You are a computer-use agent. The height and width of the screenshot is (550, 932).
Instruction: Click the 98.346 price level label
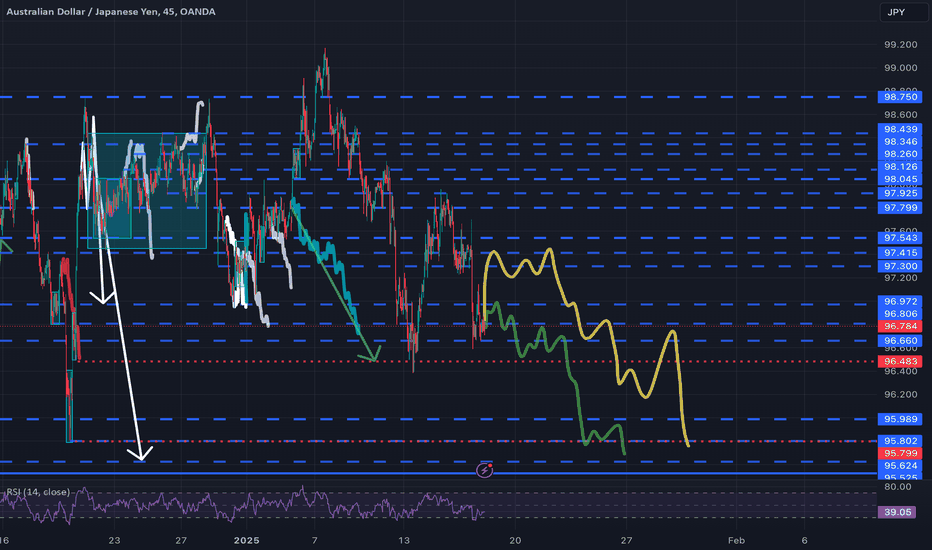(x=900, y=142)
